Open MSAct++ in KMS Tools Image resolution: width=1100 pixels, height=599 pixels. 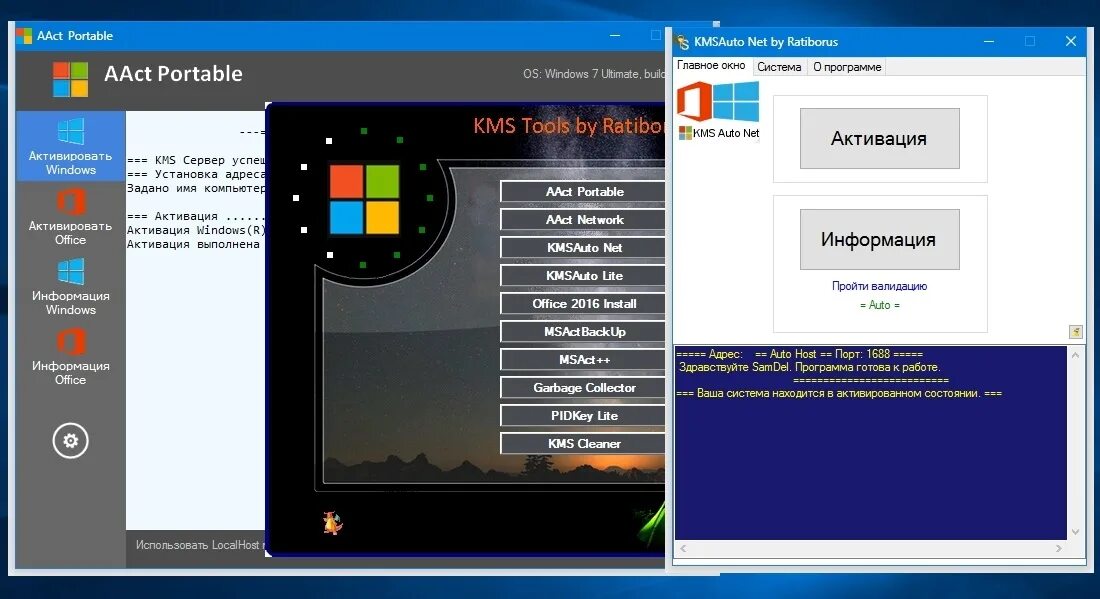coord(584,360)
